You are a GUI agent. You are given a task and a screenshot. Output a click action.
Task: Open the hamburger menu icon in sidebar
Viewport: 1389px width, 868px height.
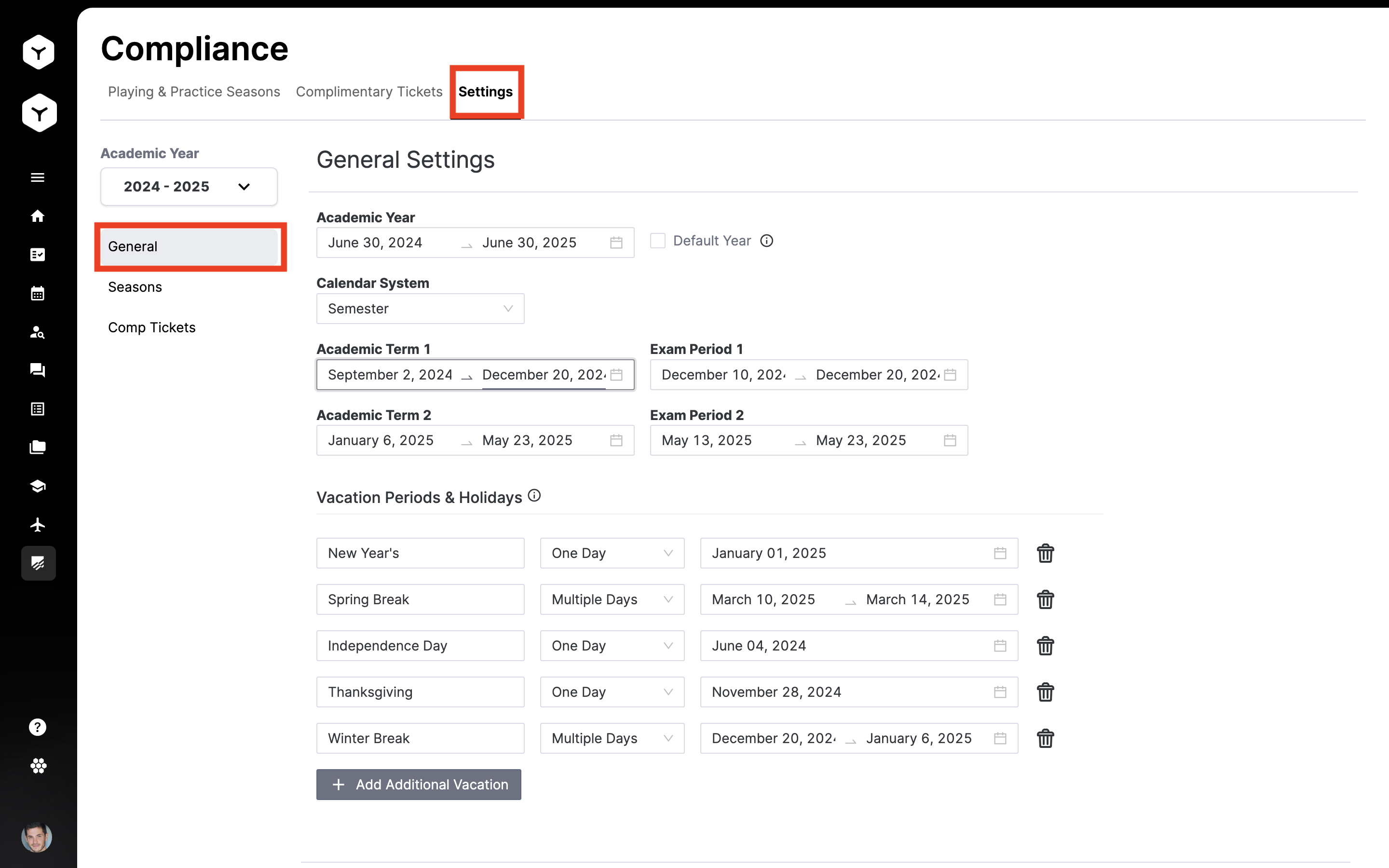tap(37, 177)
